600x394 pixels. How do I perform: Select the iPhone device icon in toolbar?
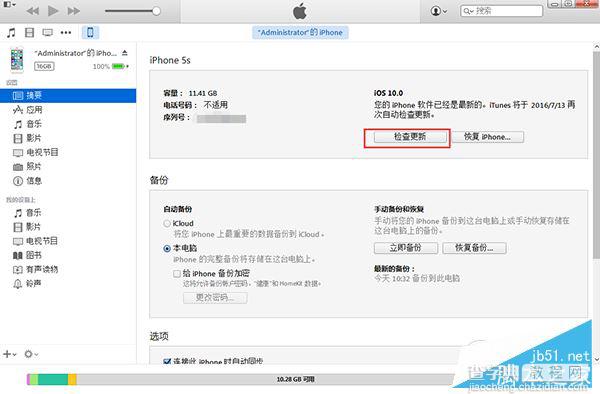[90, 33]
